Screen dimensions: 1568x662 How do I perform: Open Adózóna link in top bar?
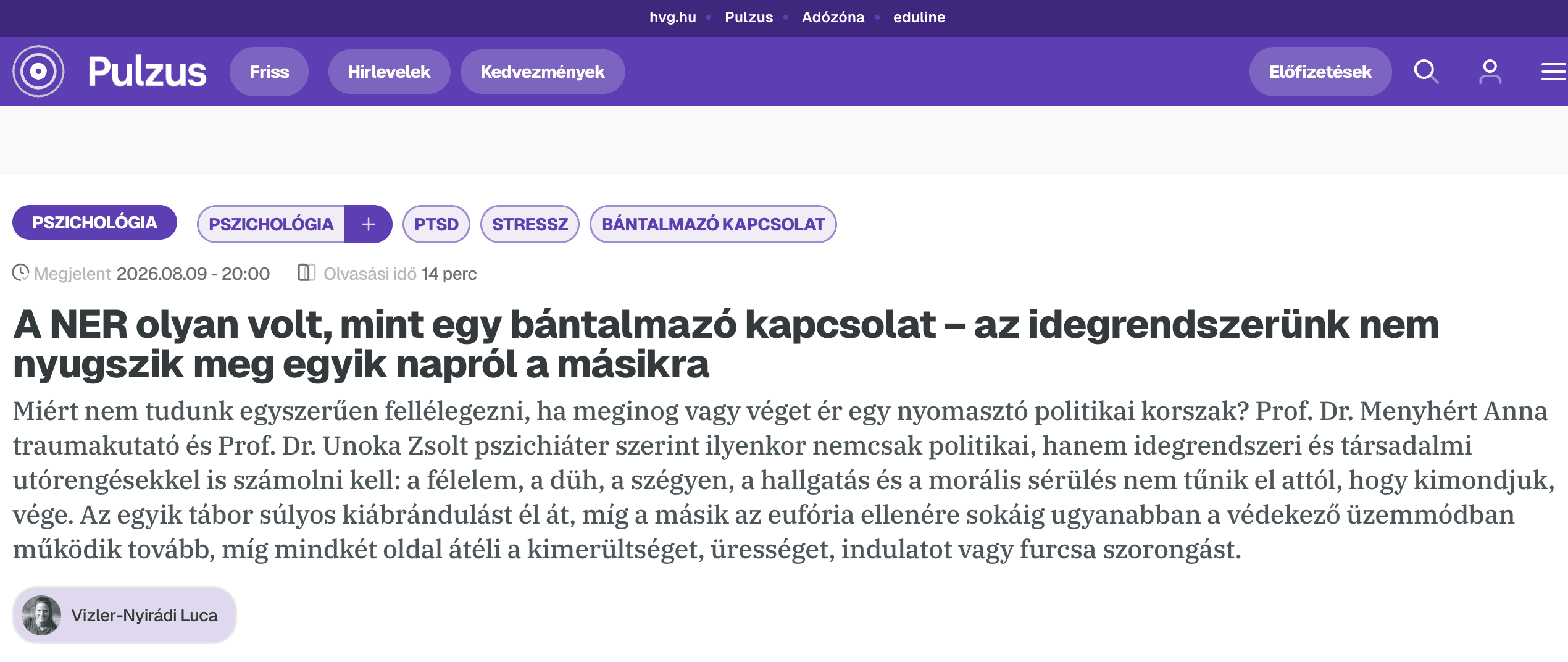tap(833, 17)
